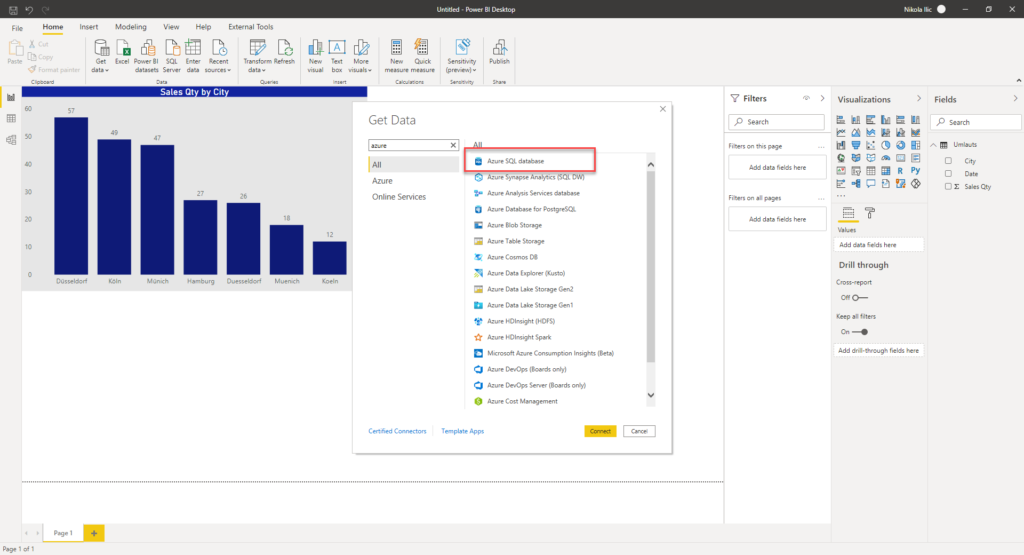Screen dimensions: 1024x555
Task: Toggle the Keep all filters switch
Action: coord(860,332)
